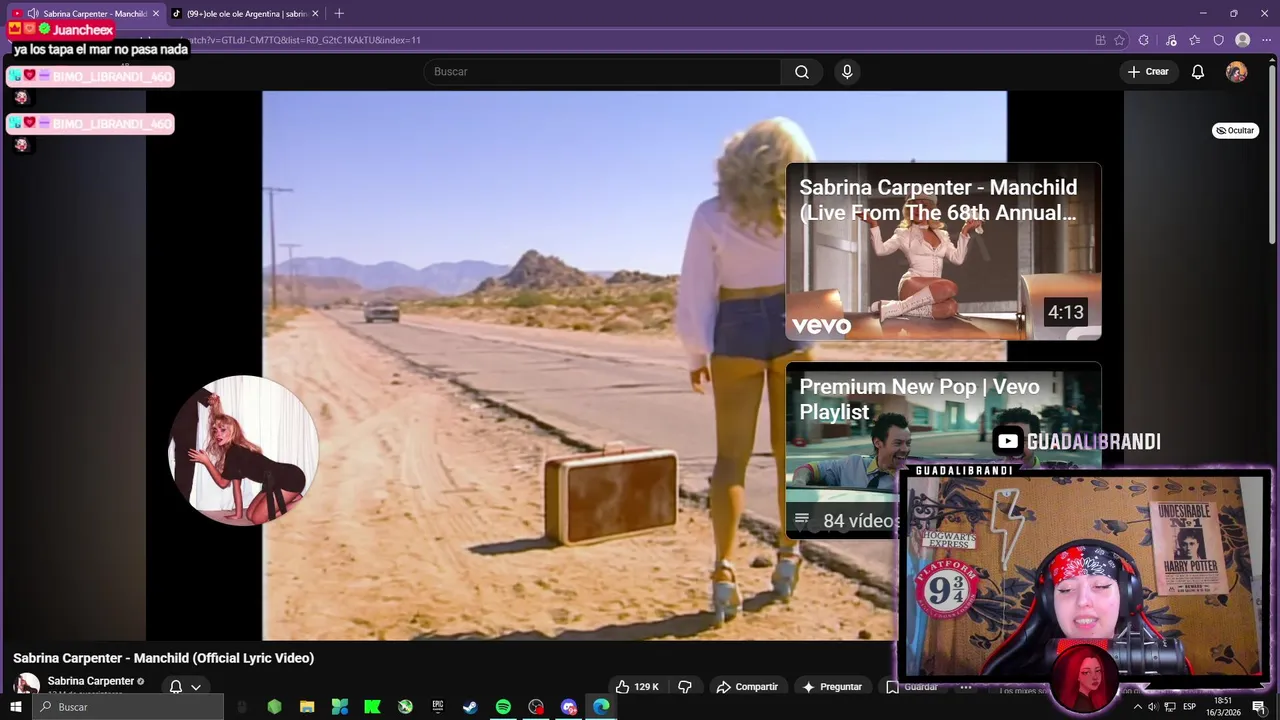Viewport: 1280px width, 720px height.
Task: Open the favorites list toolbar icon
Action: [x=1194, y=40]
